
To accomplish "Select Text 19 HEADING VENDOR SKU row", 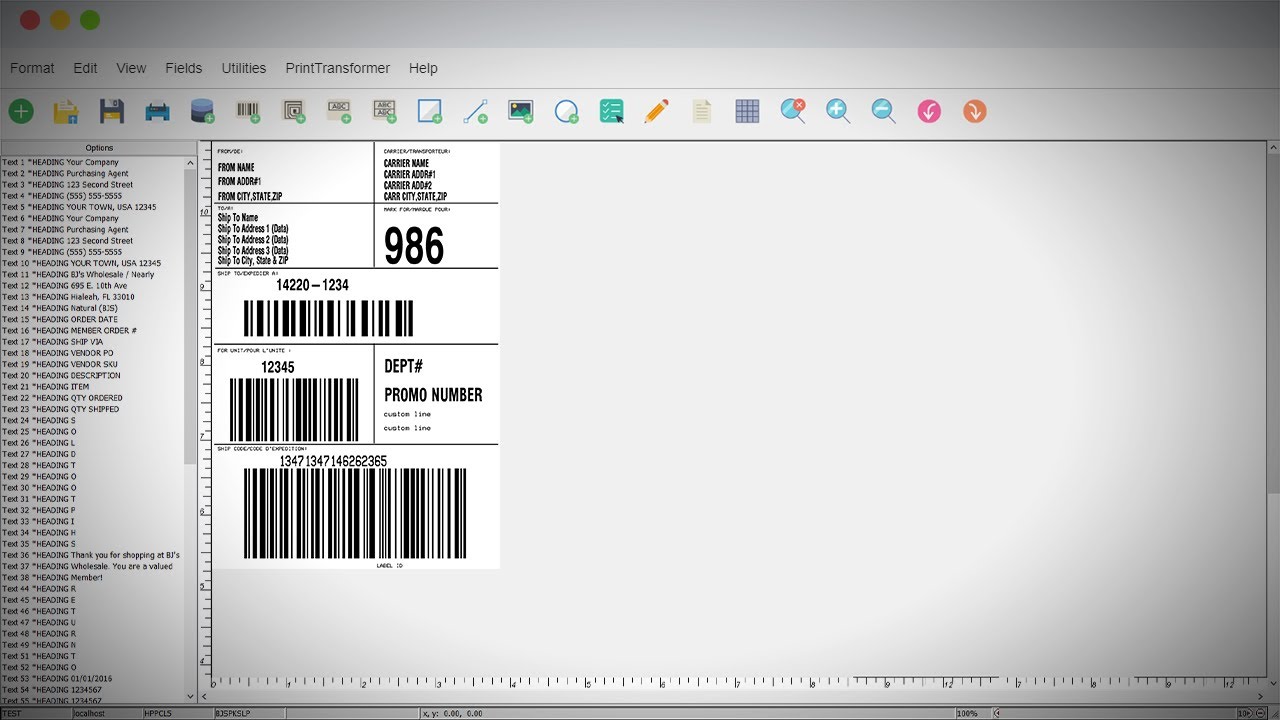I will (92, 364).
